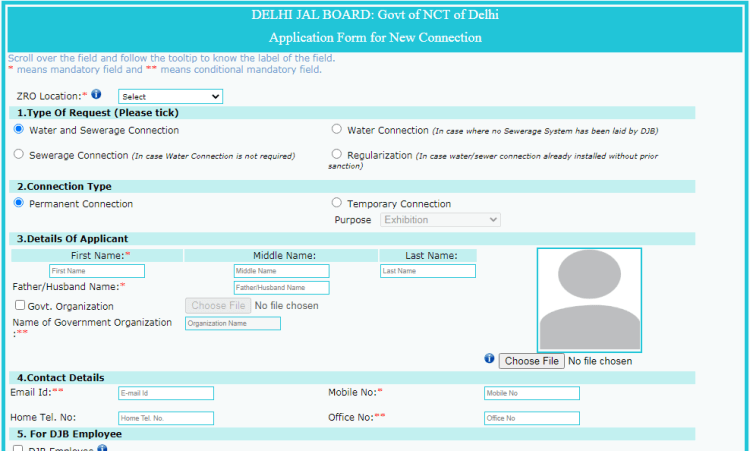Viewport: 750px width, 451px height.
Task: Click 'Application Form for New Connection' title
Action: tap(375, 37)
